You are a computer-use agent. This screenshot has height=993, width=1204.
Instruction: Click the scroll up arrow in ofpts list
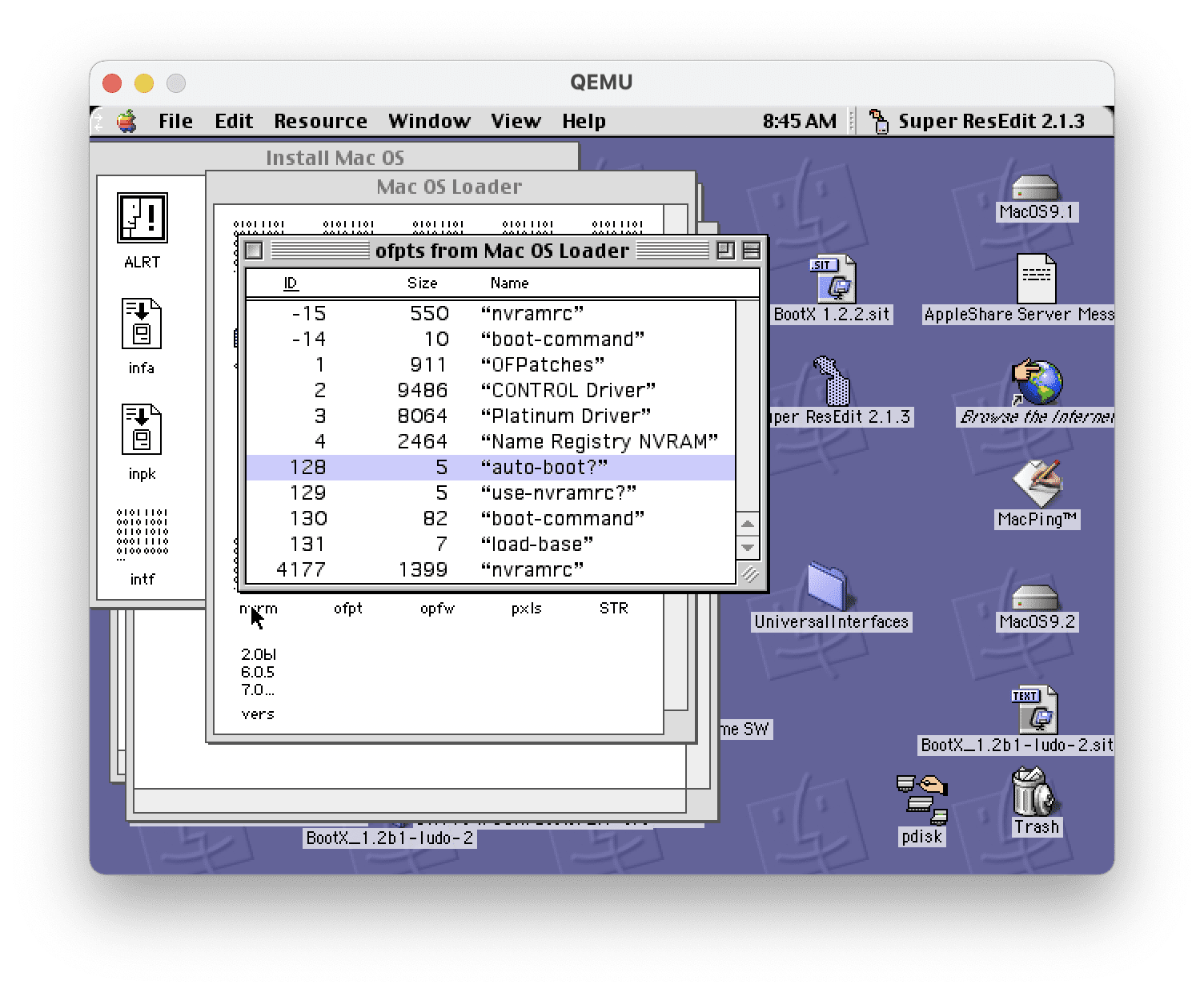[x=748, y=524]
